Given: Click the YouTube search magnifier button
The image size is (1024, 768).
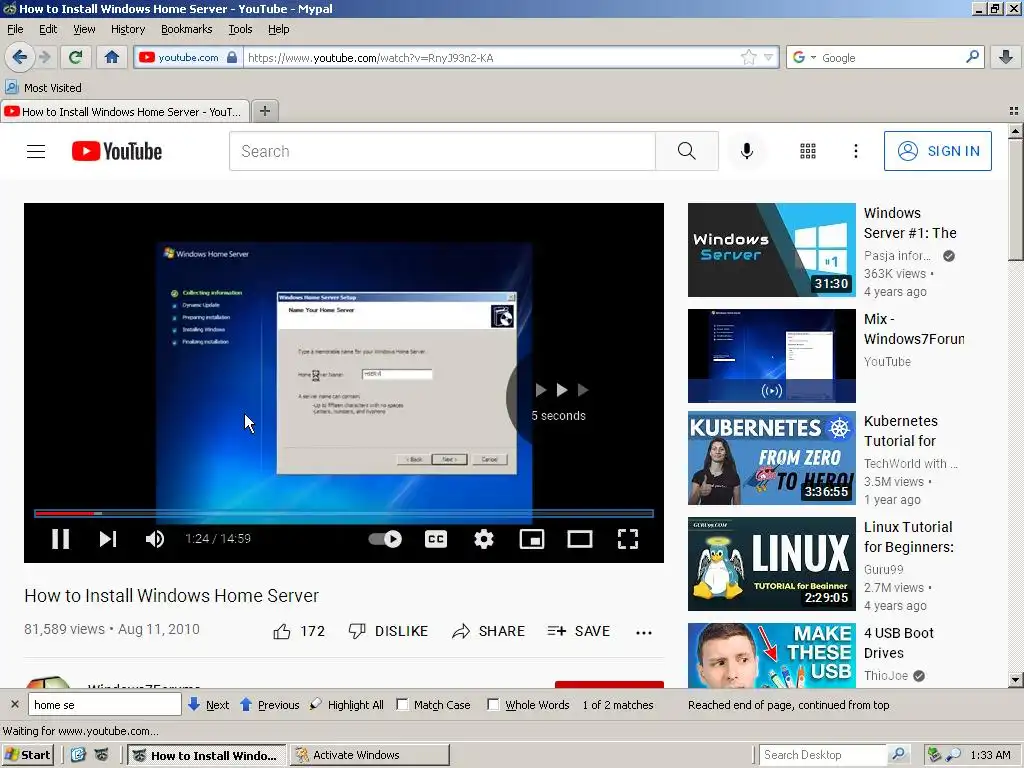Looking at the screenshot, I should (686, 152).
